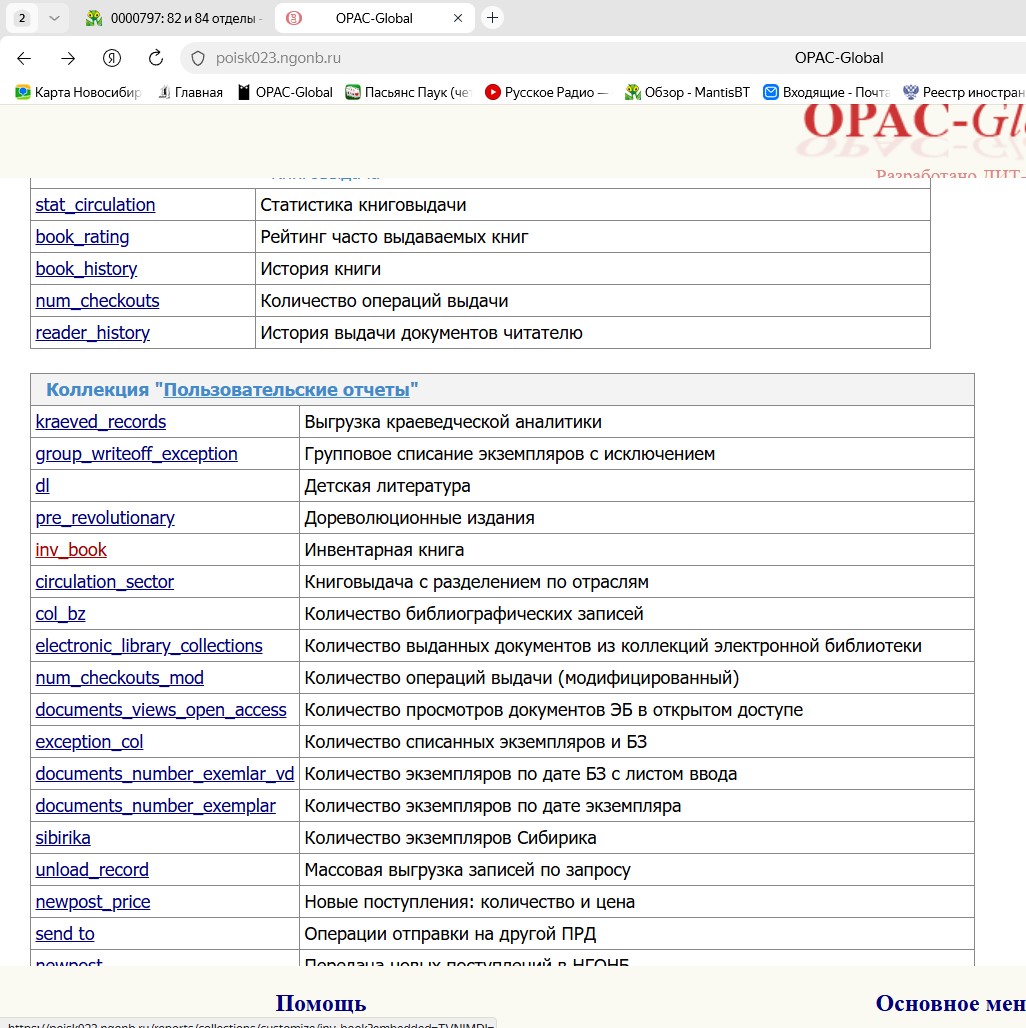Go forward with the browser forward arrow
Screen dimensions: 1026x1028
tap(68, 58)
